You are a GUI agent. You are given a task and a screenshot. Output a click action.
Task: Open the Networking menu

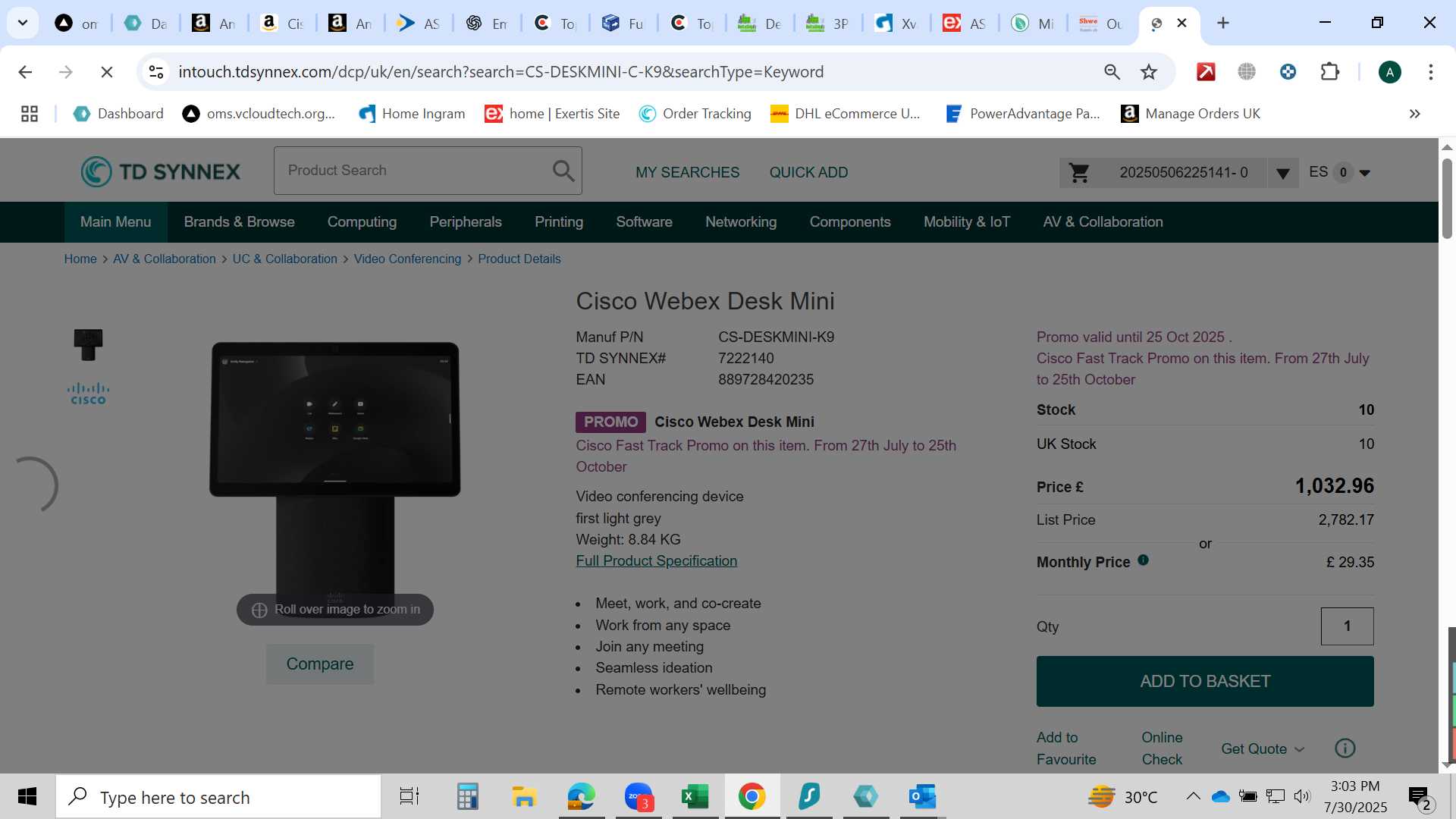click(x=741, y=222)
